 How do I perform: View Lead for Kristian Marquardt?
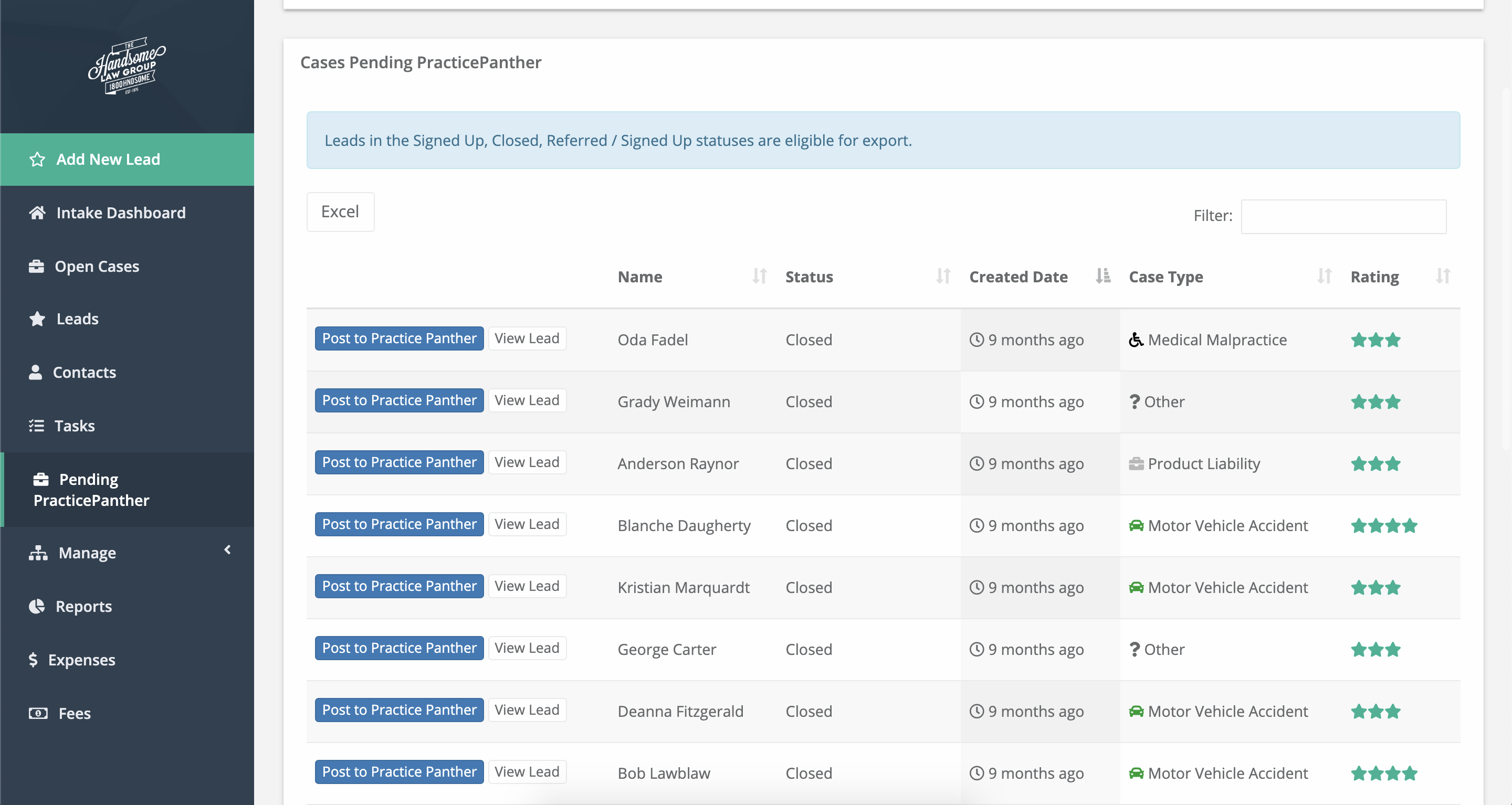pyautogui.click(x=527, y=586)
